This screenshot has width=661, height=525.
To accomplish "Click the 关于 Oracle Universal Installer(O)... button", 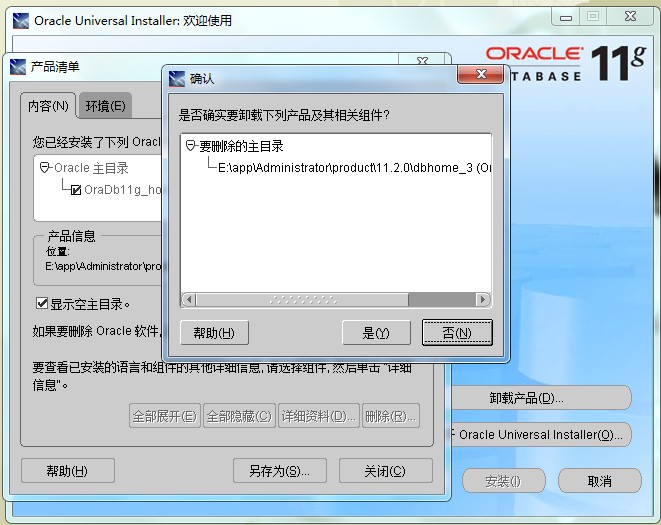I will [x=540, y=434].
